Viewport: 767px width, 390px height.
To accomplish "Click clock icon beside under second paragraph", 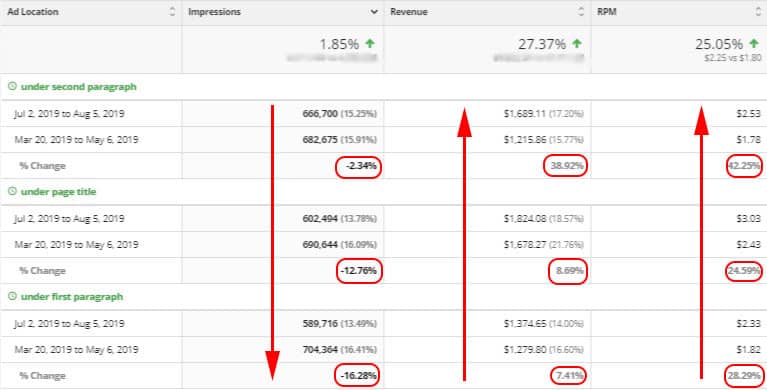I will click(12, 87).
